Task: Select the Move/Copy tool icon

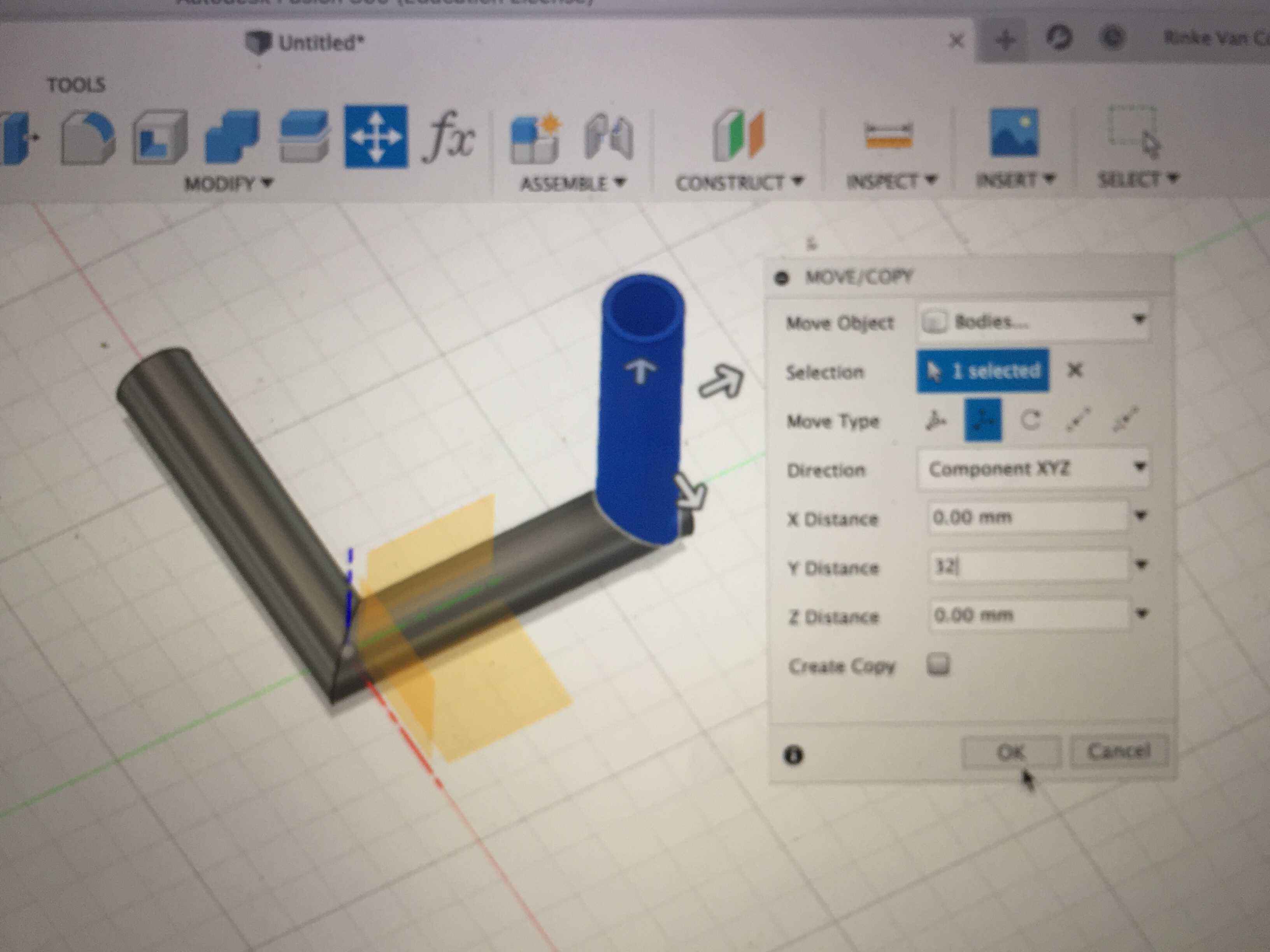Action: point(376,136)
